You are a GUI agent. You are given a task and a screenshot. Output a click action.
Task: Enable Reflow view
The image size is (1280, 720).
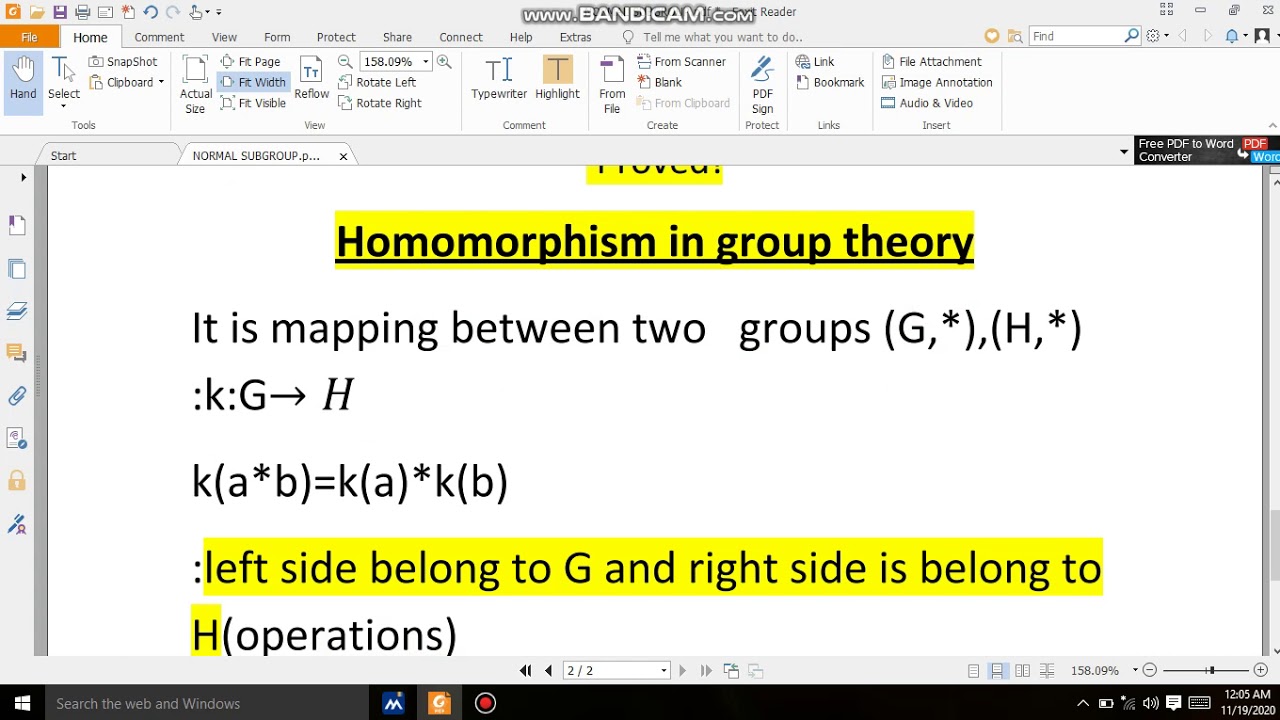[x=311, y=79]
